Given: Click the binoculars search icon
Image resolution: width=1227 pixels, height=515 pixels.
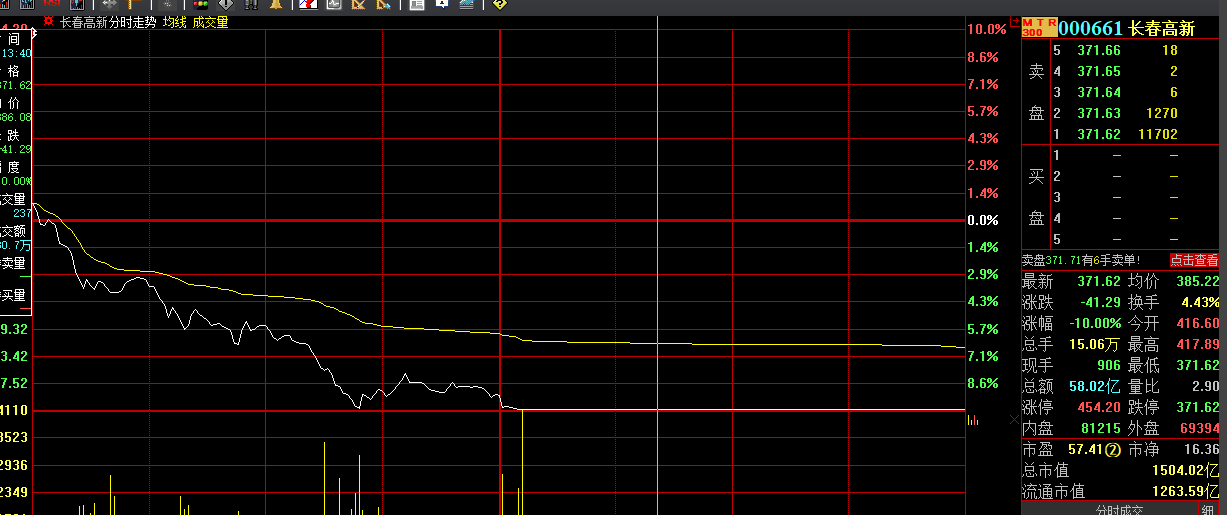Looking at the screenshot, I should pyautogui.click(x=250, y=4).
